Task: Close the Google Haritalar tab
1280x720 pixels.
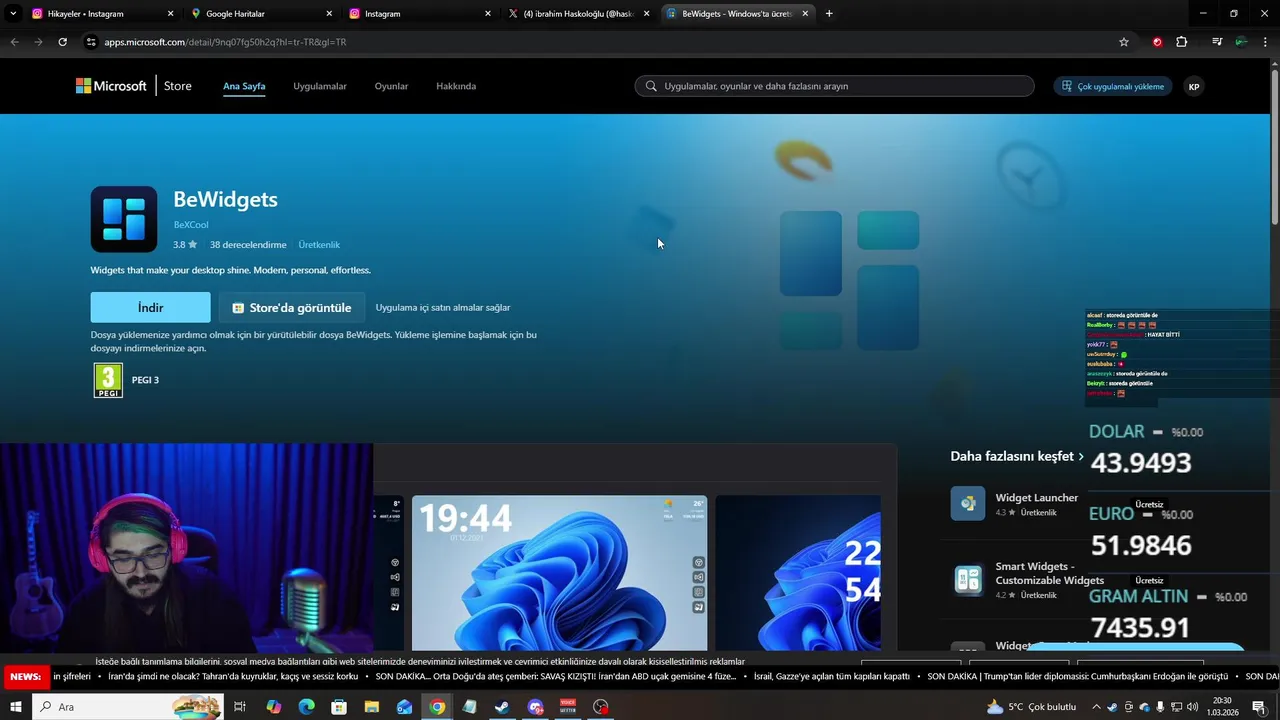Action: 329,14
